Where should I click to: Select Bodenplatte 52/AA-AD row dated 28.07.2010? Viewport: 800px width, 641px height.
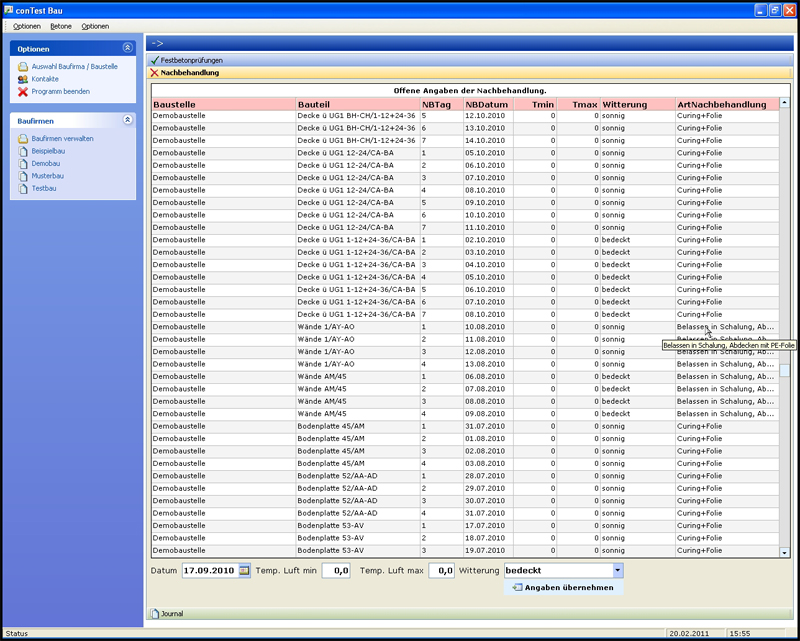tap(465, 476)
